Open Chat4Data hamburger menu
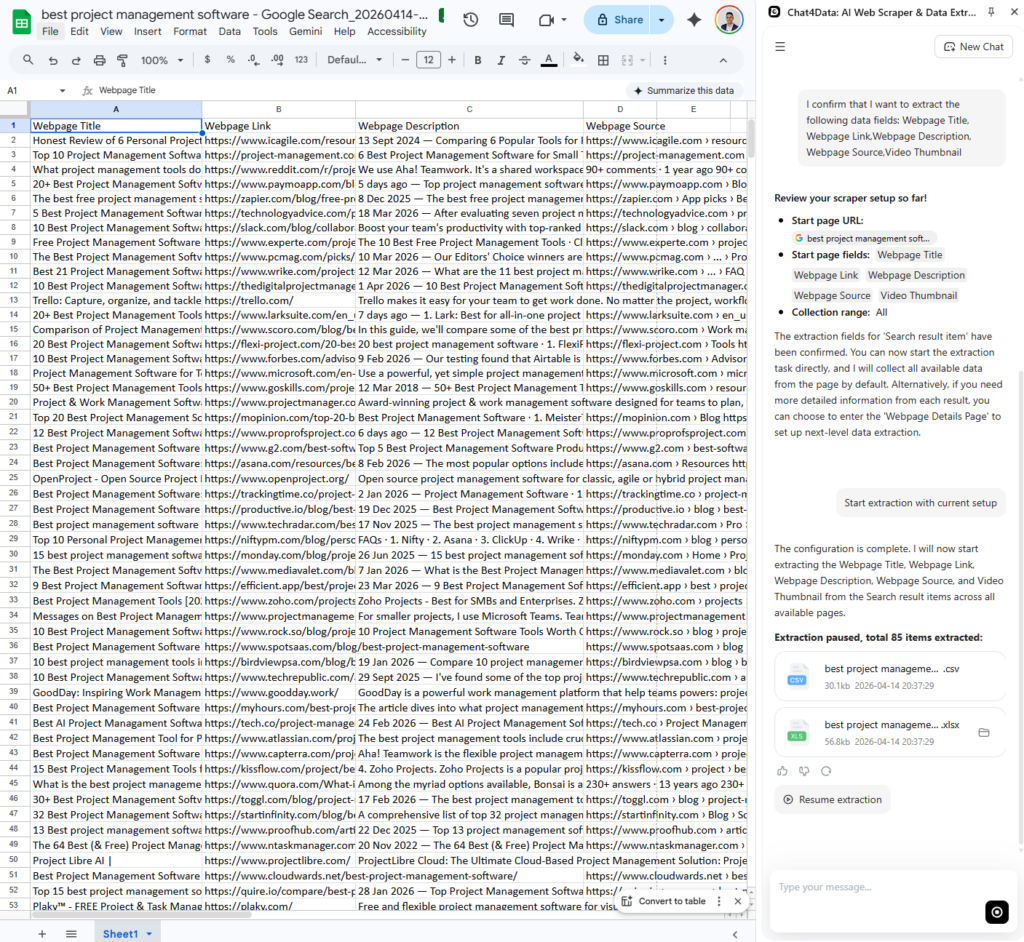 [780, 47]
